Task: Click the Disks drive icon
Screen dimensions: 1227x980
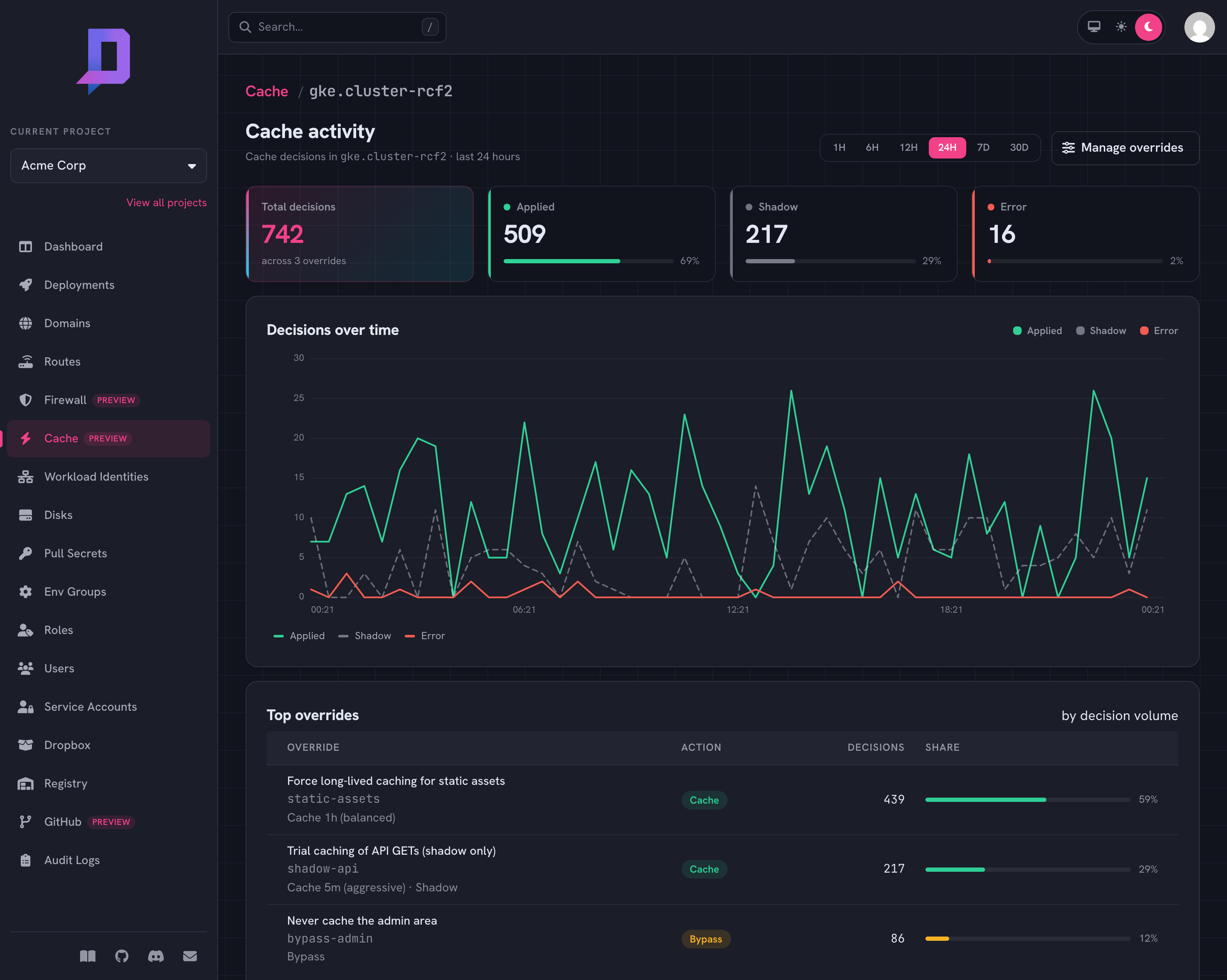Action: 26,515
